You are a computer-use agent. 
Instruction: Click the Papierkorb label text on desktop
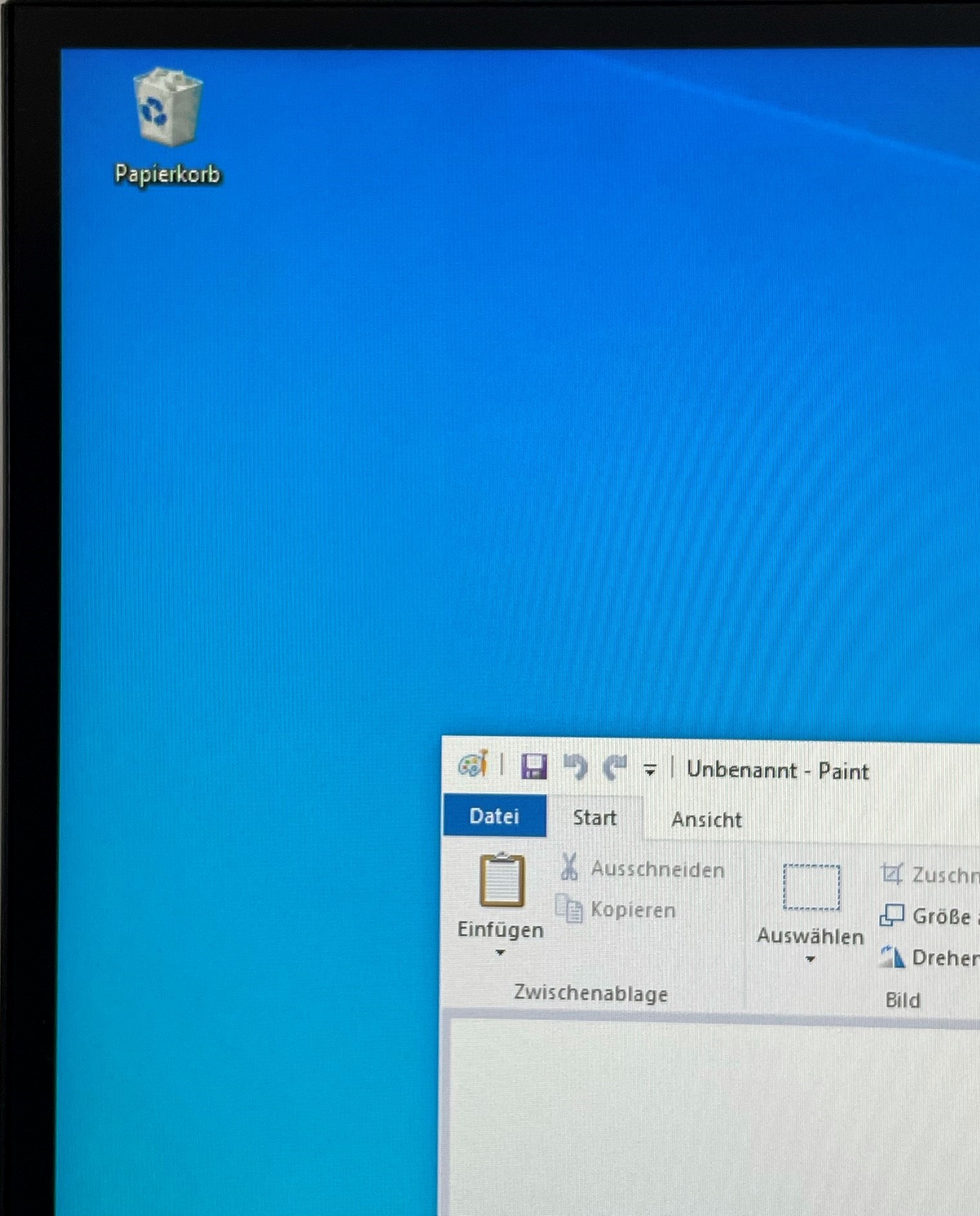(x=168, y=174)
